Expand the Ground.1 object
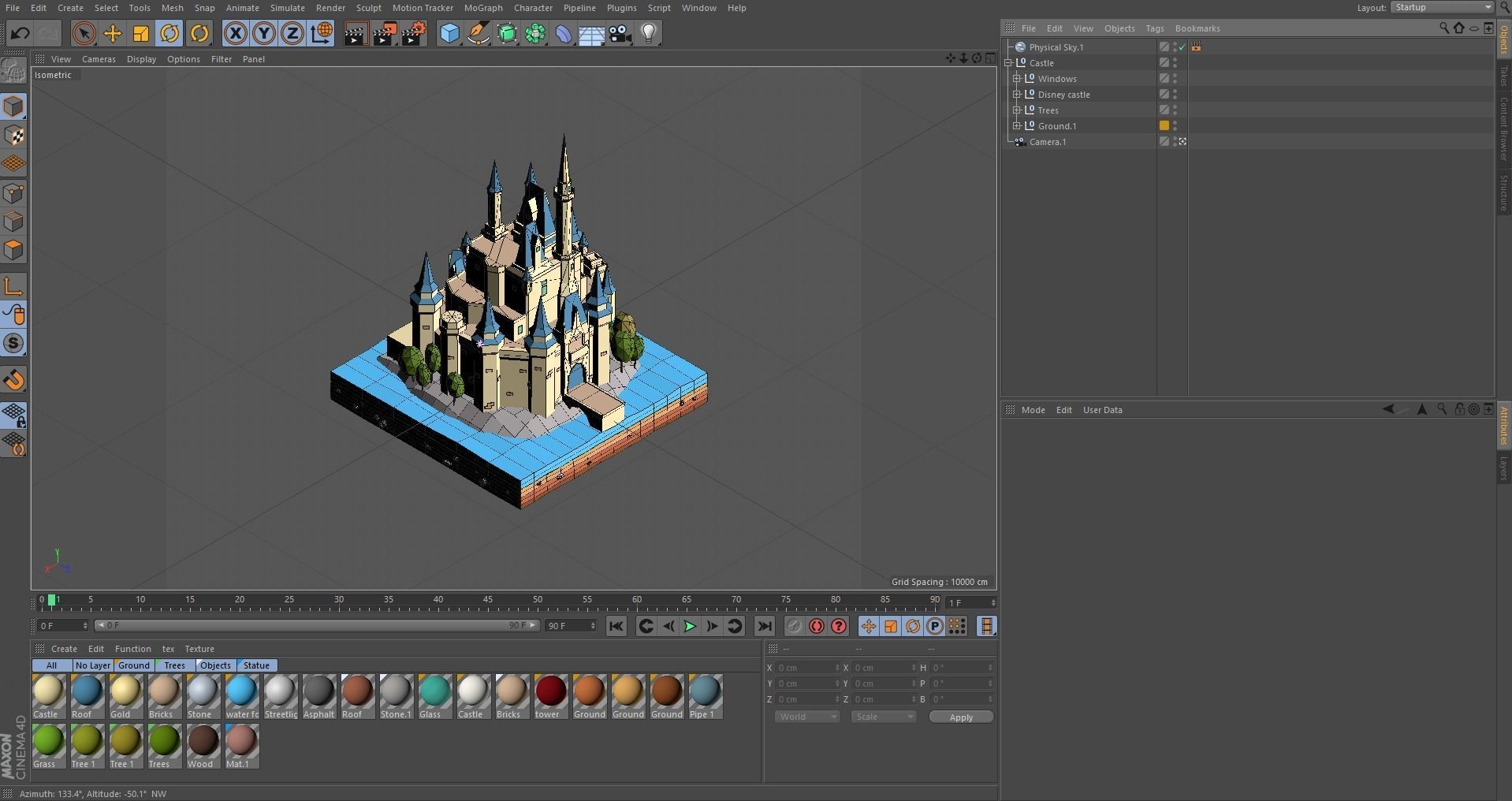The width and height of the screenshot is (1512, 801). click(x=1017, y=125)
